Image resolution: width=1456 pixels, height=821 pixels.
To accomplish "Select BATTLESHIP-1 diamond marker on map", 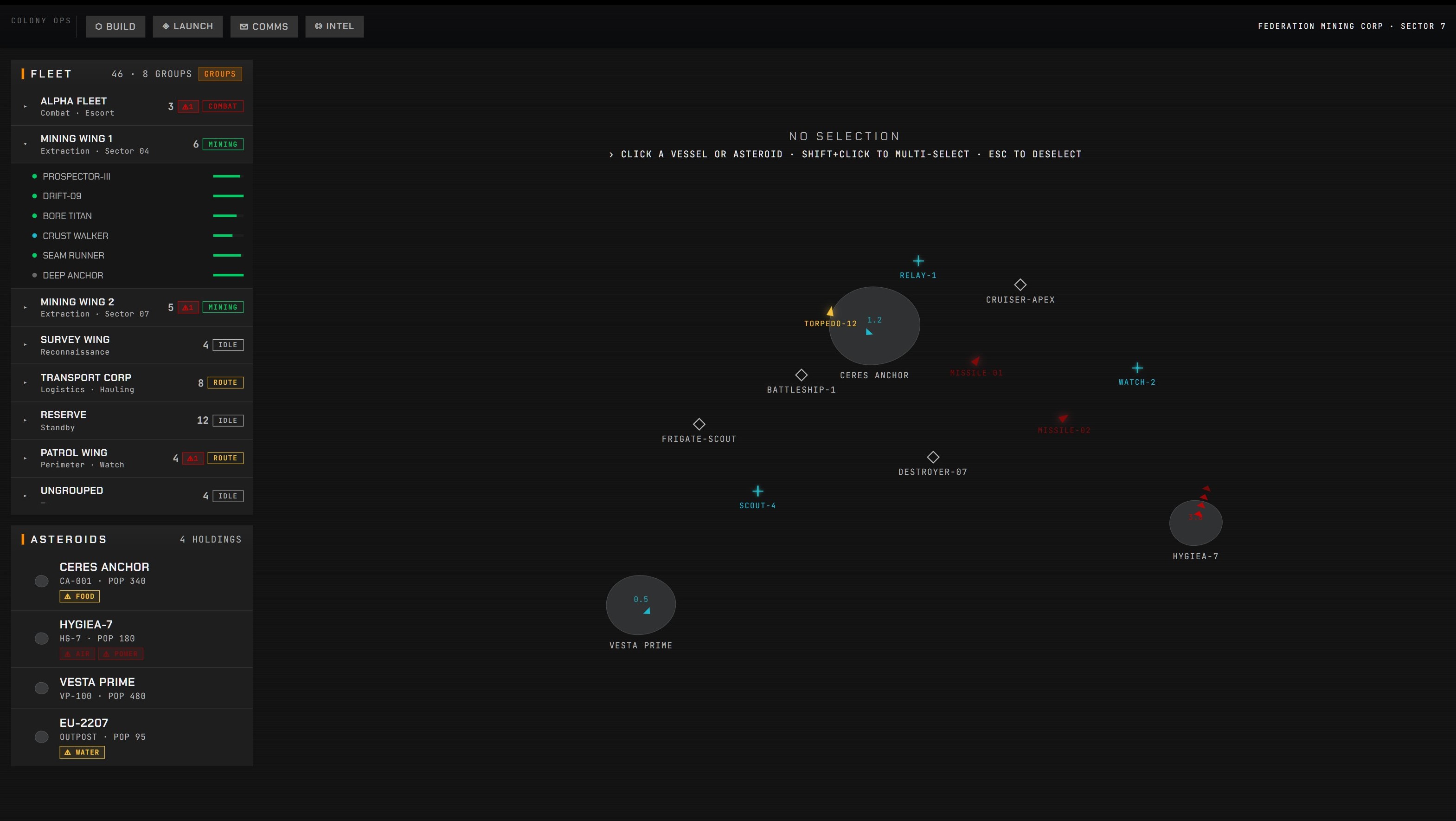I will point(802,375).
